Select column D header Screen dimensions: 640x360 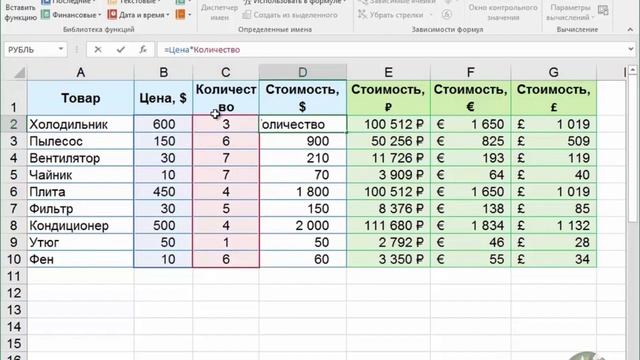tap(302, 72)
